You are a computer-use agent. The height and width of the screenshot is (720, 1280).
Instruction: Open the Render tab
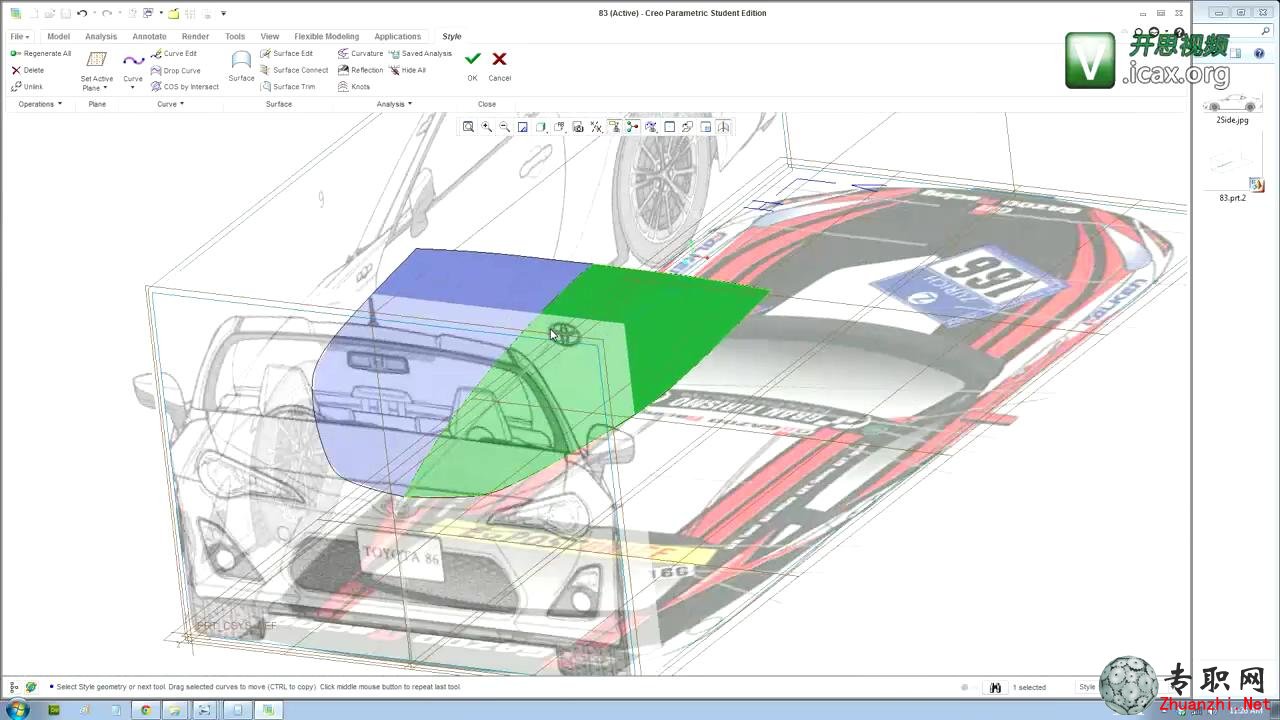pyautogui.click(x=195, y=36)
